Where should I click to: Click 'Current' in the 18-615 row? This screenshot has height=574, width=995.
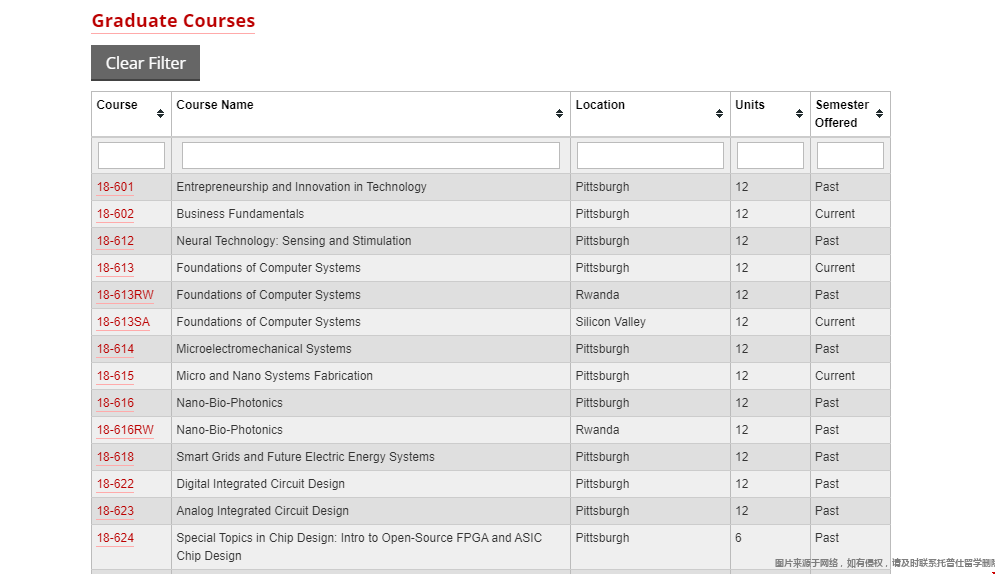834,375
